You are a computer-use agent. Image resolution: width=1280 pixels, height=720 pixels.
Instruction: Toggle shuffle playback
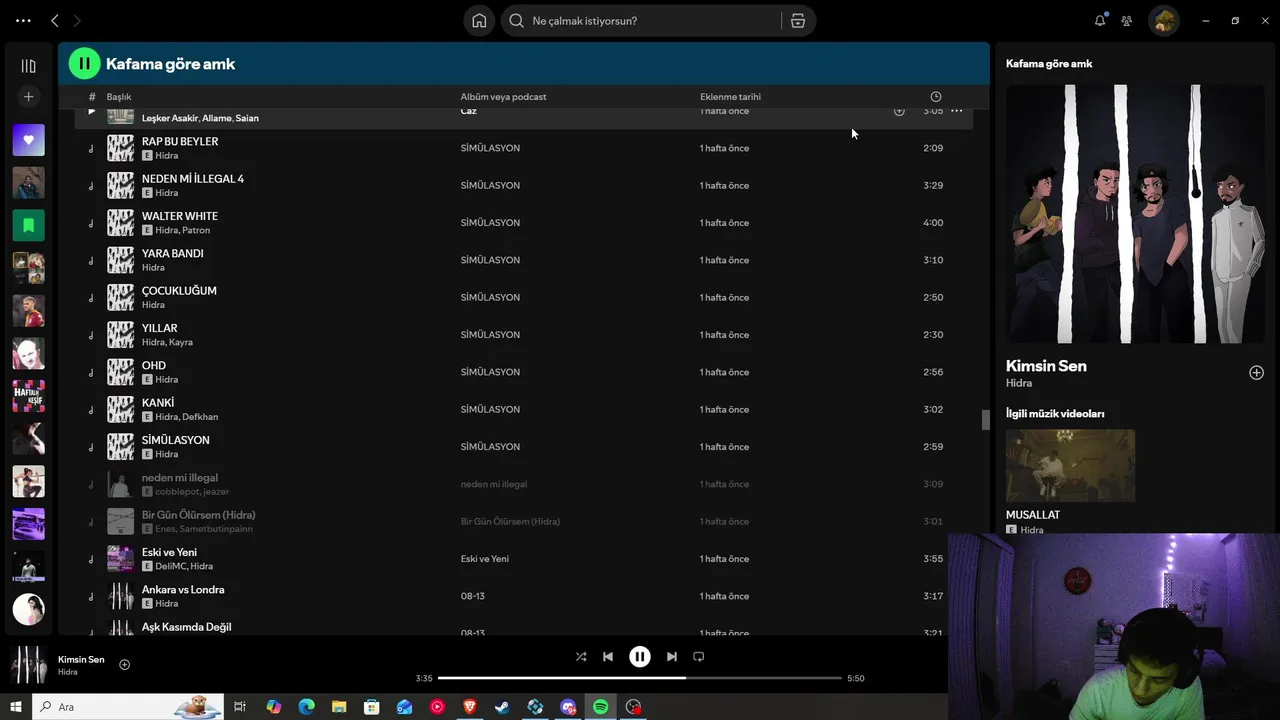(x=581, y=657)
